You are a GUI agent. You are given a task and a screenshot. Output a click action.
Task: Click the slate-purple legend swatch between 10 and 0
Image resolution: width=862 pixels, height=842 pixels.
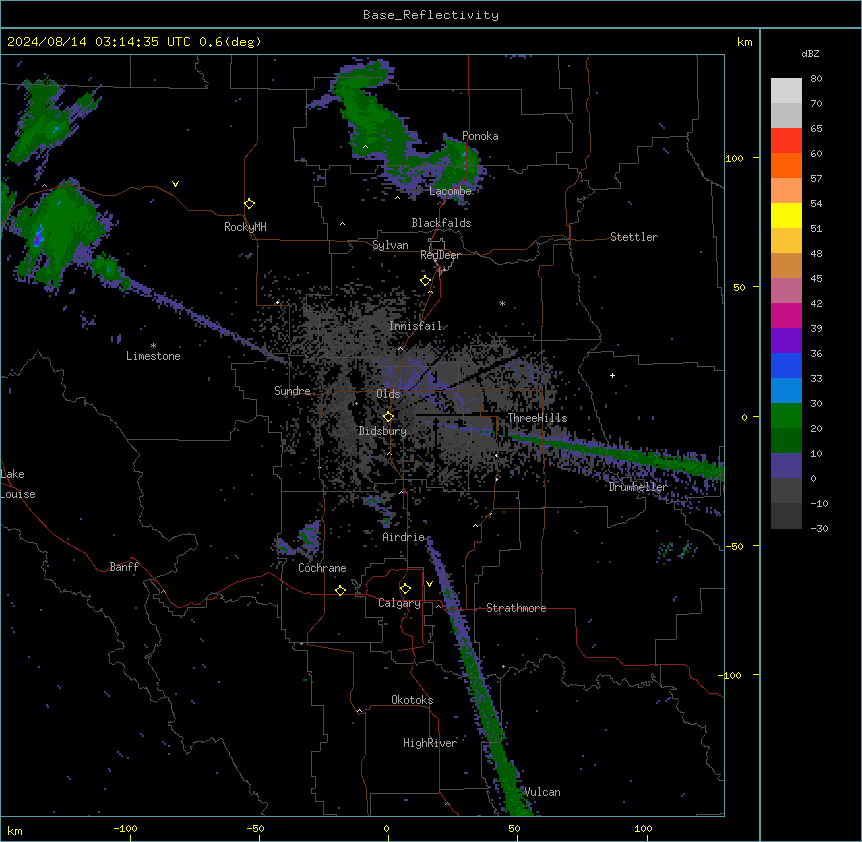click(786, 466)
